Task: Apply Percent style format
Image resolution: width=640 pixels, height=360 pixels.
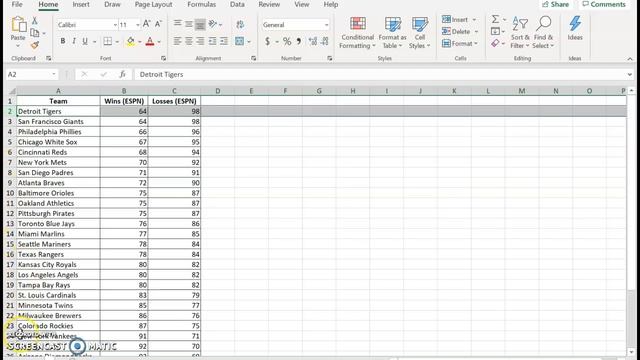Action: point(287,41)
